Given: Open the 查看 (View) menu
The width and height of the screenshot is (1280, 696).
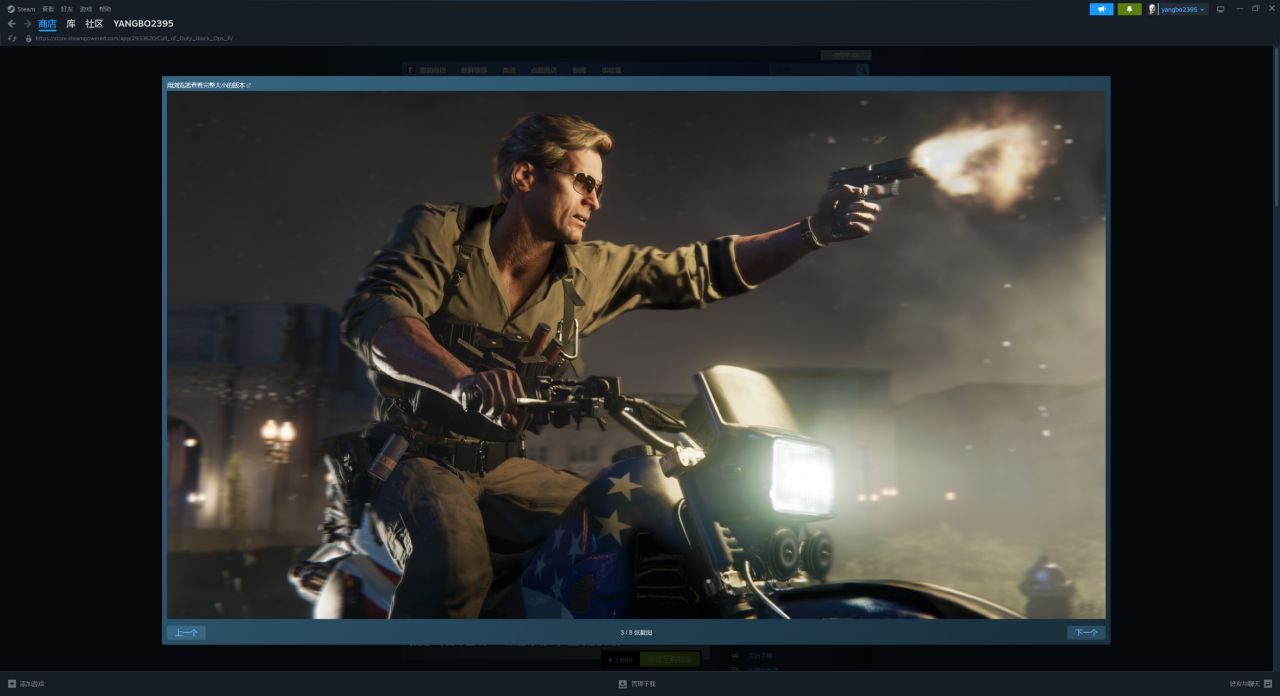Looking at the screenshot, I should click(x=48, y=9).
